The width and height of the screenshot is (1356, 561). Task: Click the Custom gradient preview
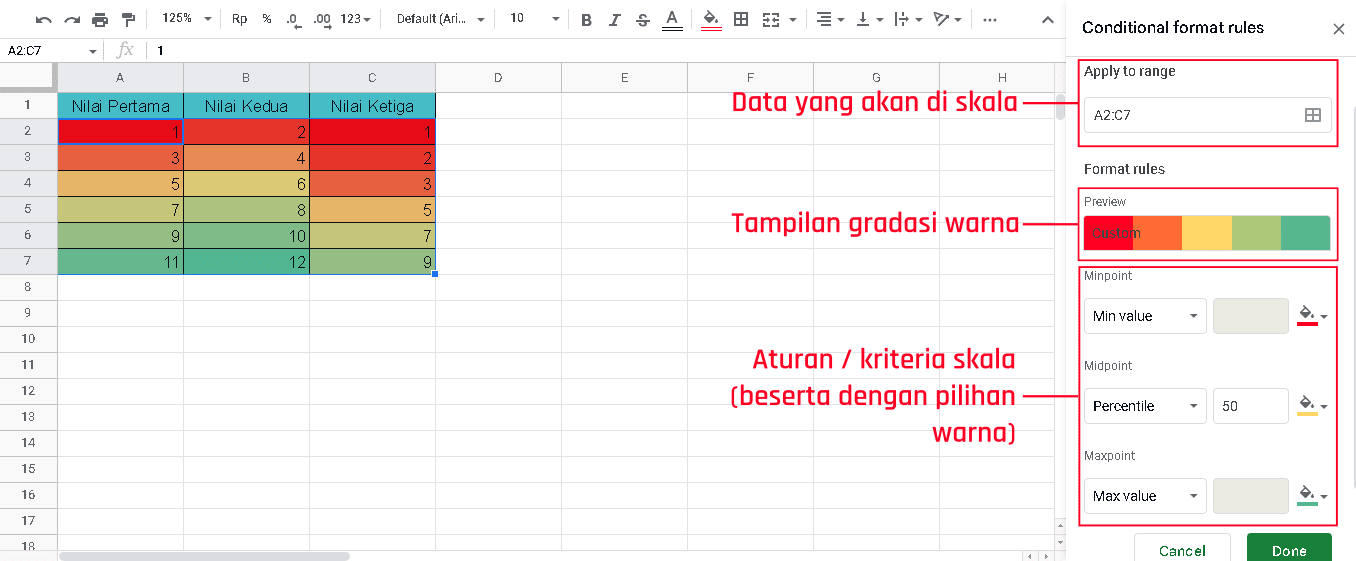(1207, 233)
